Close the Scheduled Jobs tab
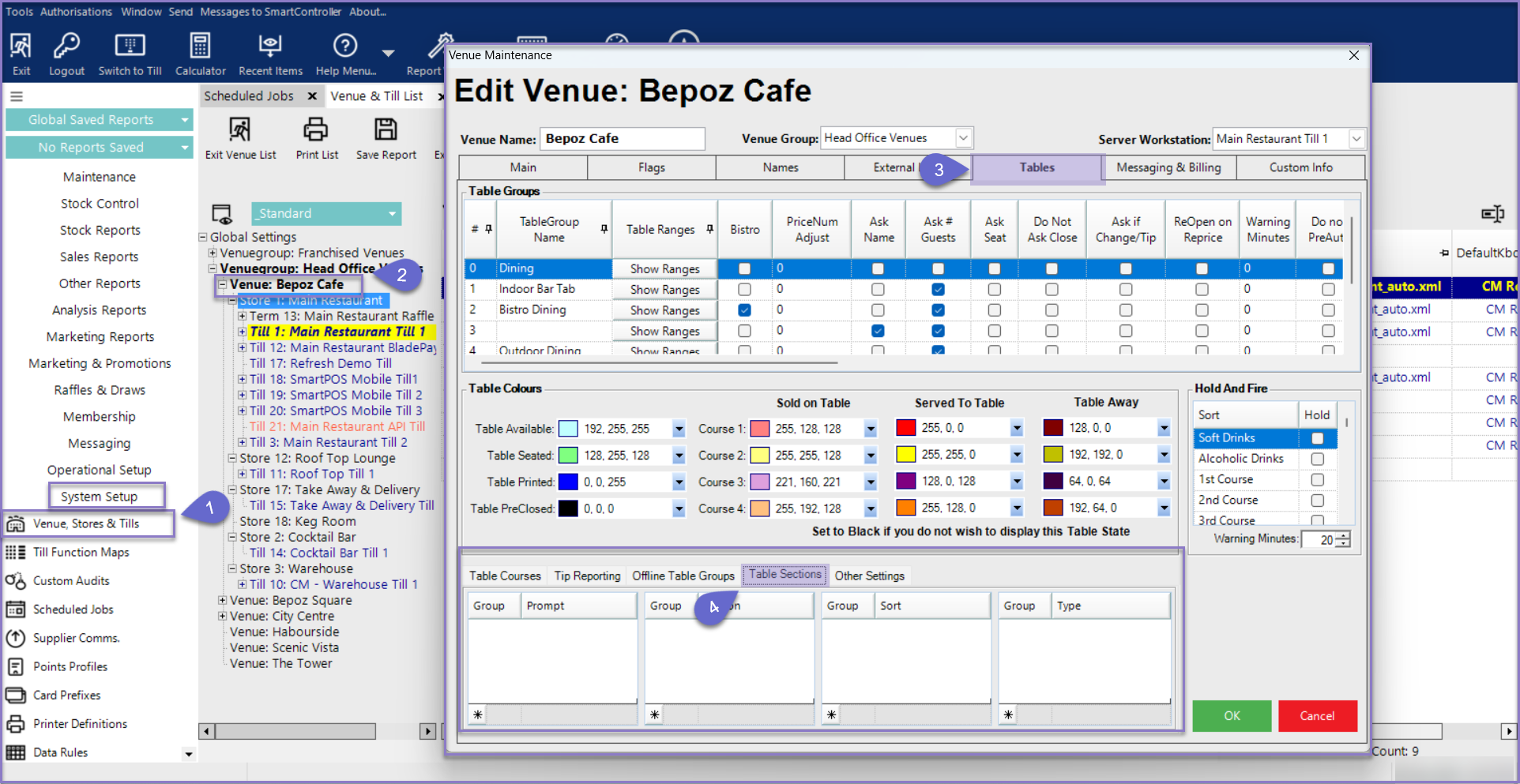The width and height of the screenshot is (1520, 784). point(312,96)
